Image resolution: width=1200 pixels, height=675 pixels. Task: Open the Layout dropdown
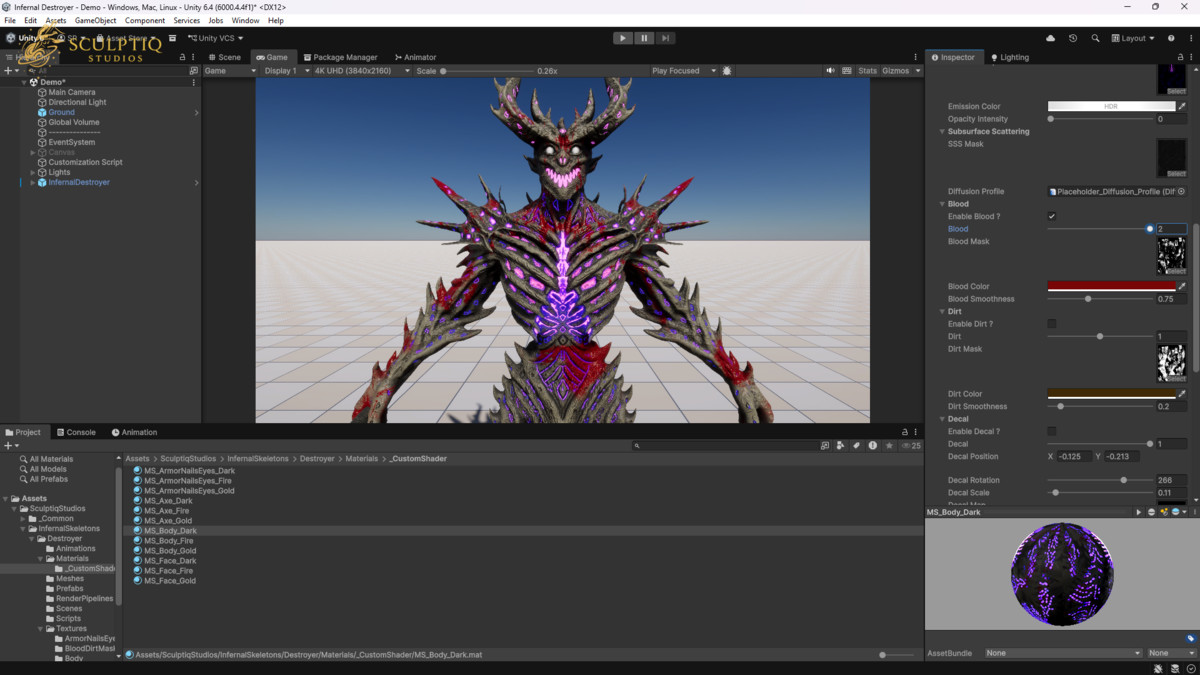pyautogui.click(x=1133, y=38)
